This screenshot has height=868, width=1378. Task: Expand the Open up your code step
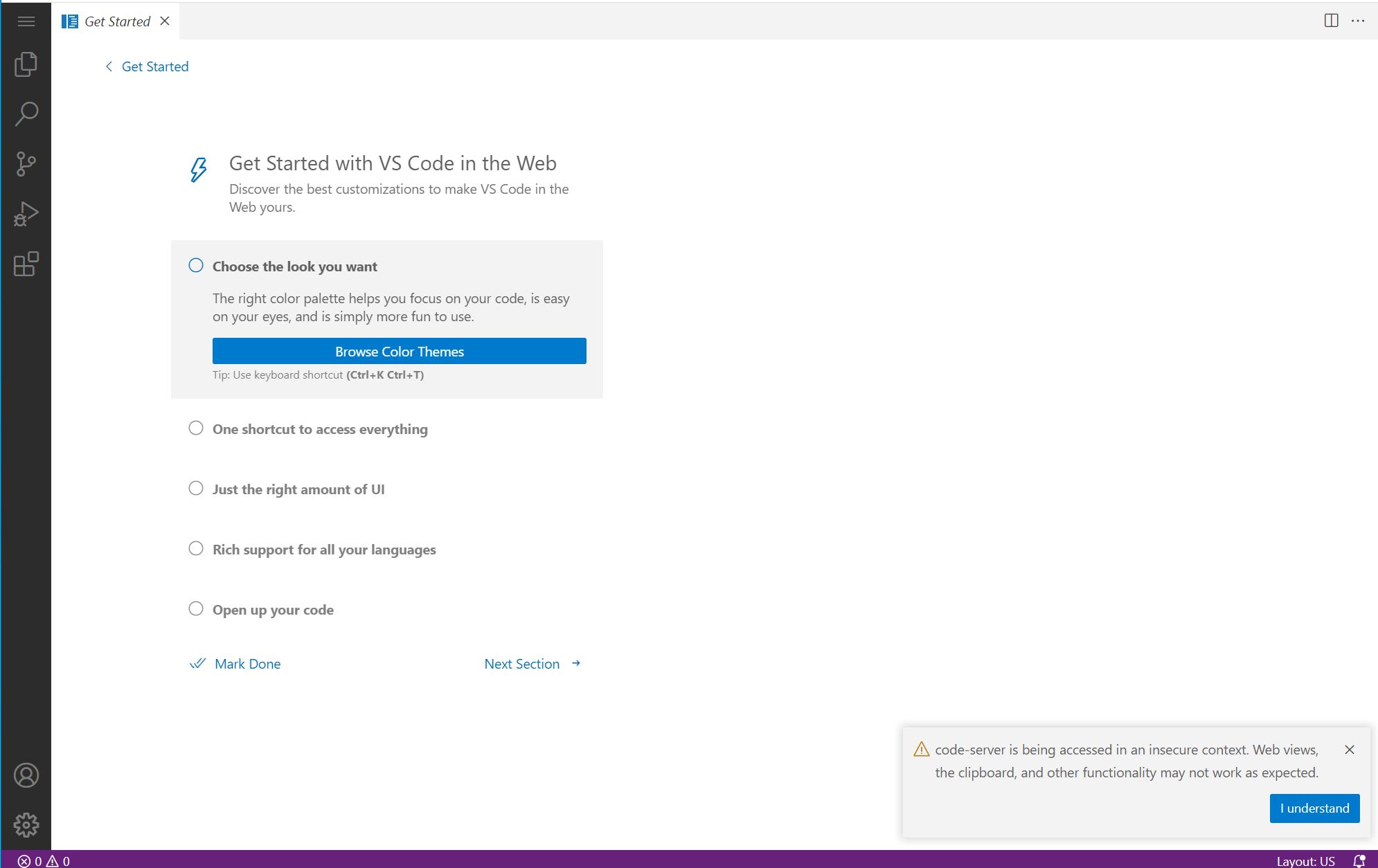coord(273,609)
